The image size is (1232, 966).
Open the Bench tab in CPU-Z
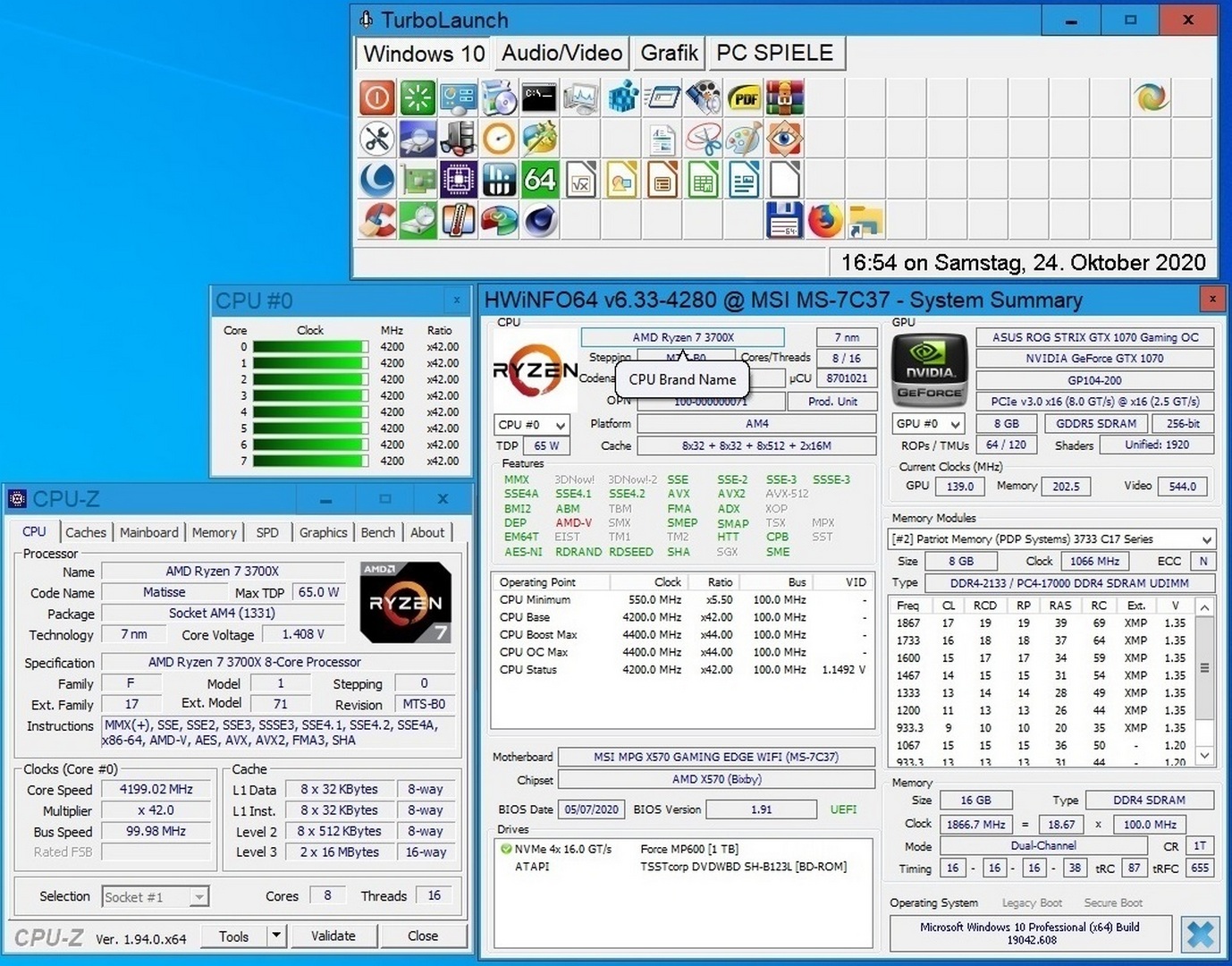pyautogui.click(x=378, y=532)
